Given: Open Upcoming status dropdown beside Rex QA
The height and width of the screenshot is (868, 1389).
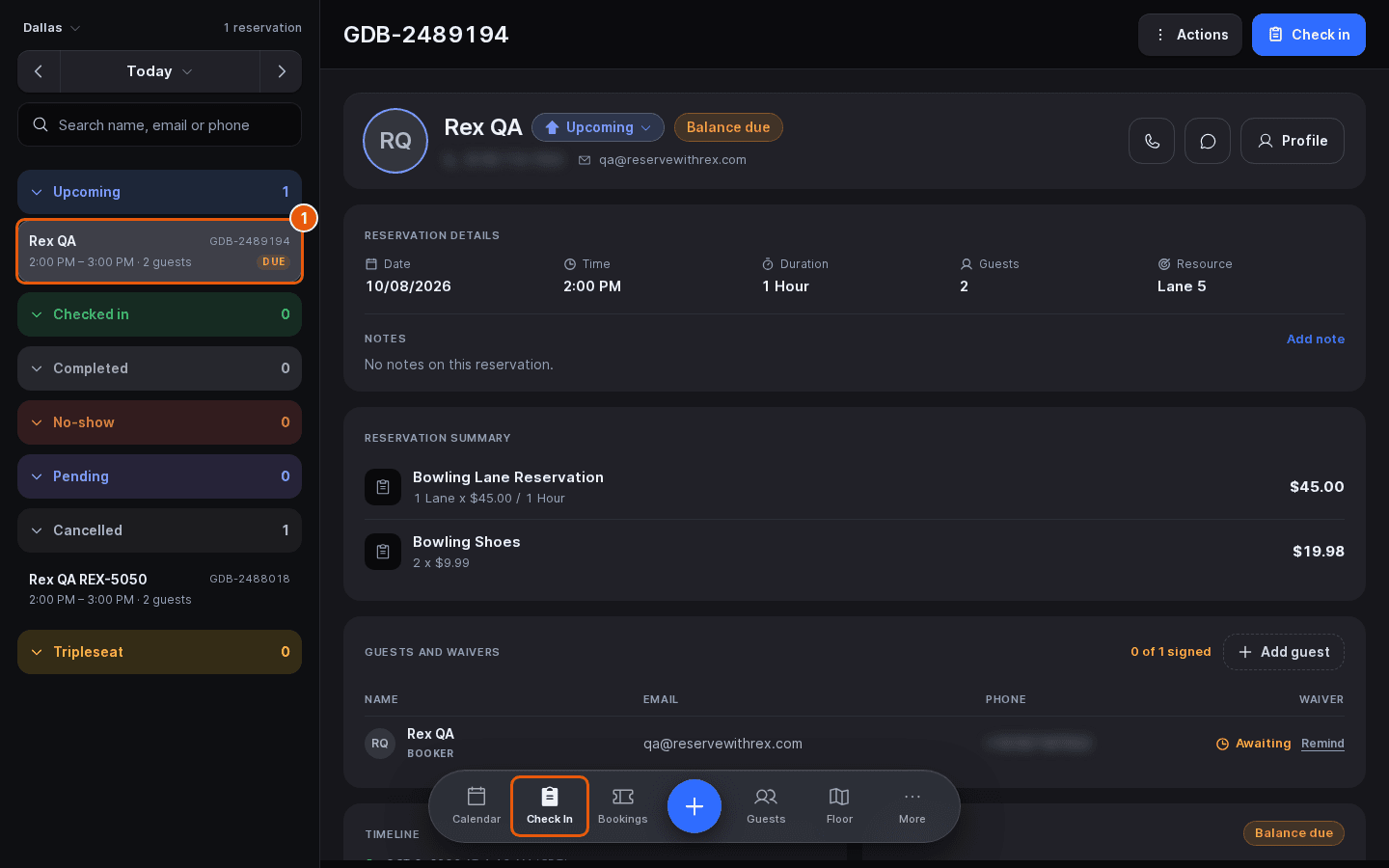Looking at the screenshot, I should coord(598,127).
